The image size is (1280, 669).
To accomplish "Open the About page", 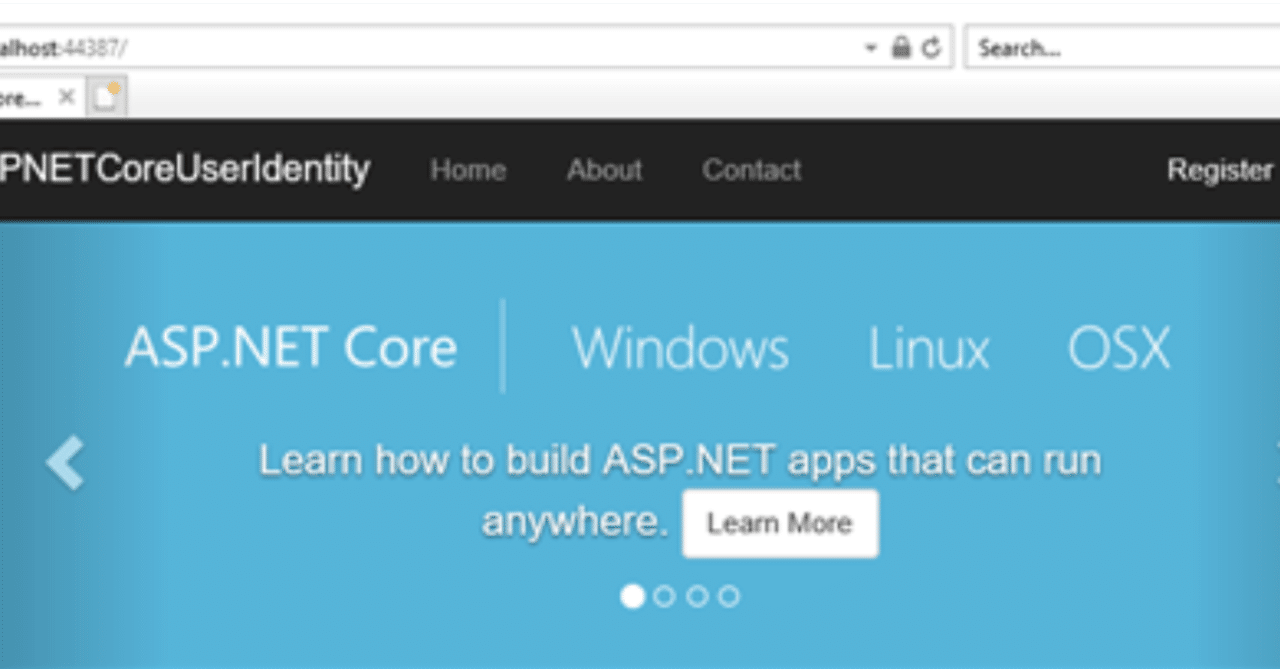I will click(x=604, y=170).
